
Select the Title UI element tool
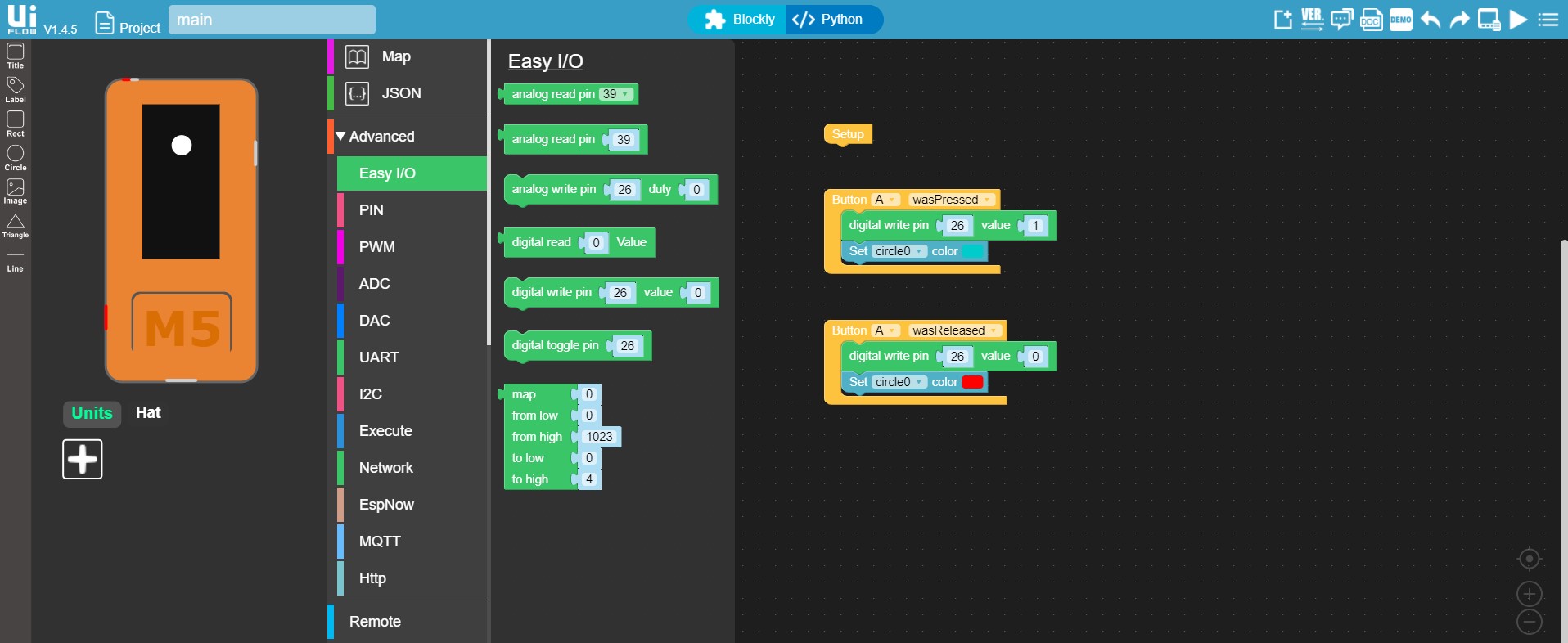(x=16, y=56)
